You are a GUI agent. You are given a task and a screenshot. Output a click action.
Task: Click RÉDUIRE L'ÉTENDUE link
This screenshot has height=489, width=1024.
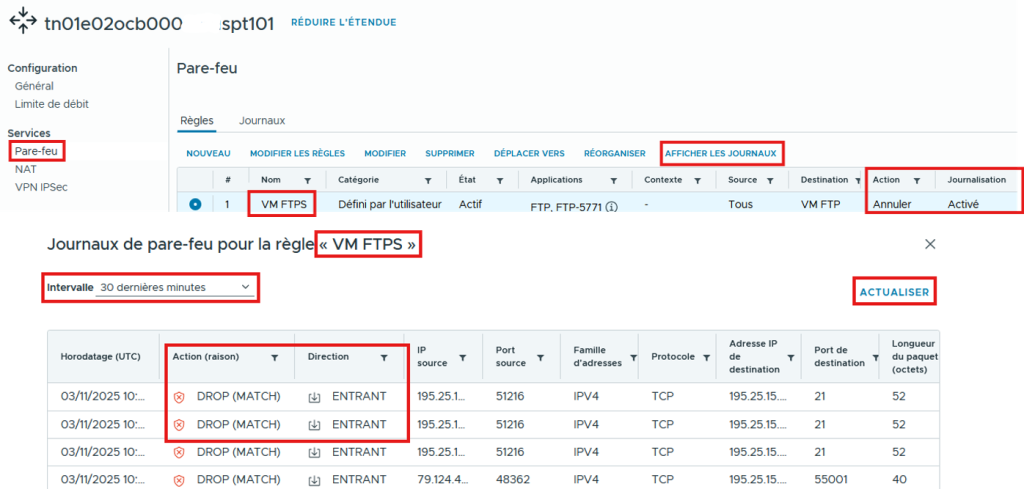point(343,22)
